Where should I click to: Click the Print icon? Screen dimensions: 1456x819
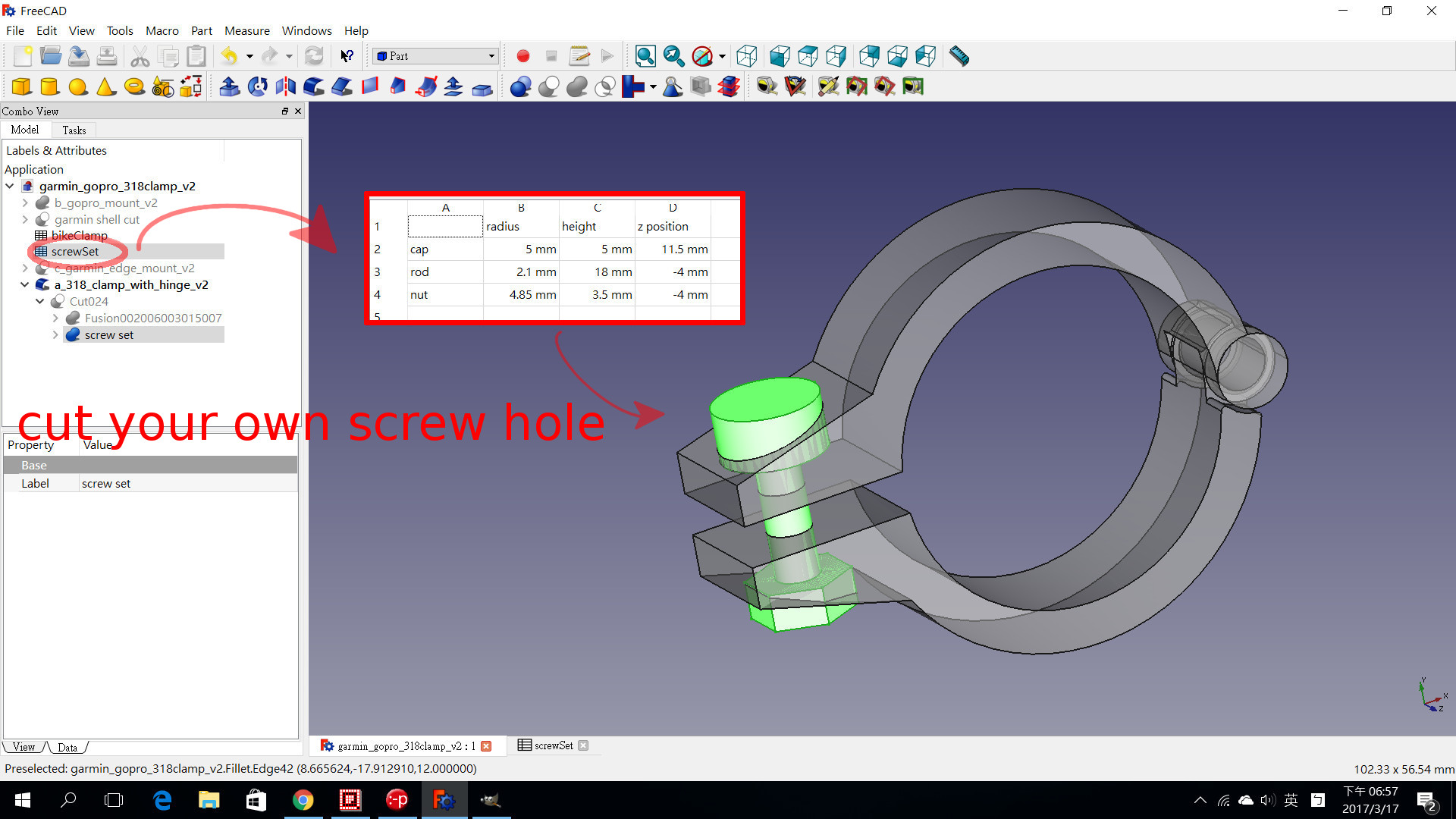[107, 56]
